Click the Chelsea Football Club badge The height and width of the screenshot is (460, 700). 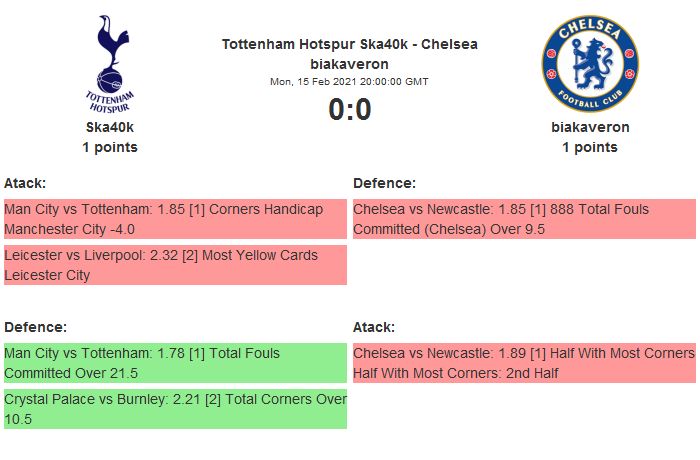click(590, 64)
